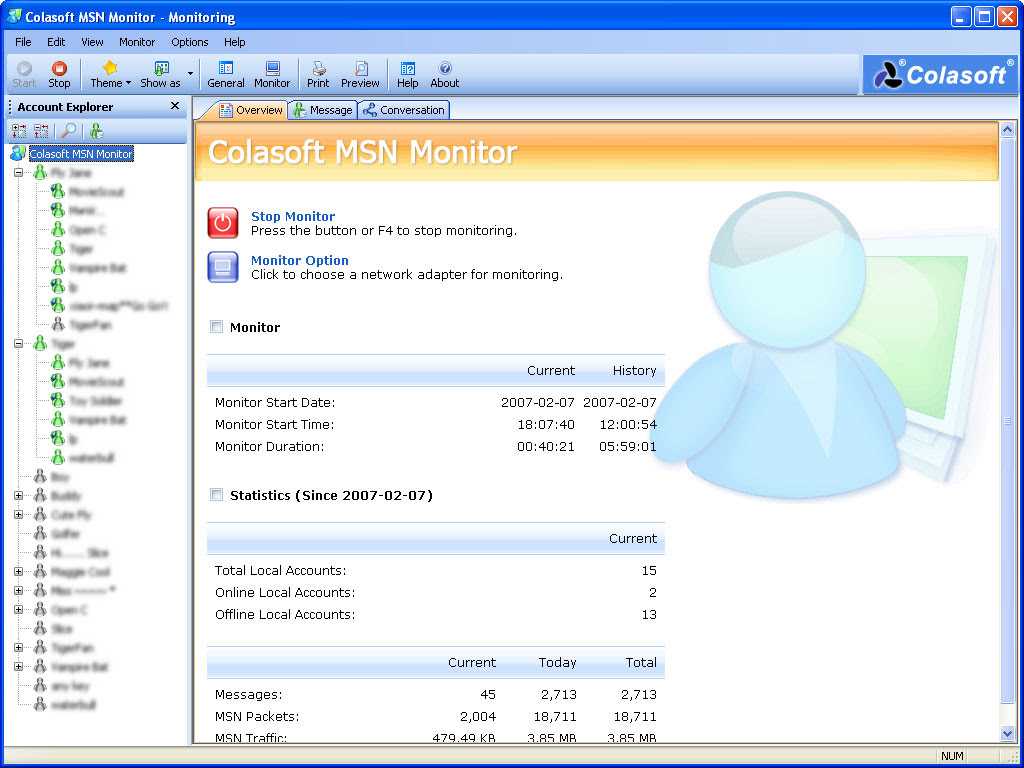
Task: Toggle the Statistics (Since 2007-02-07) checkbox
Action: (216, 494)
